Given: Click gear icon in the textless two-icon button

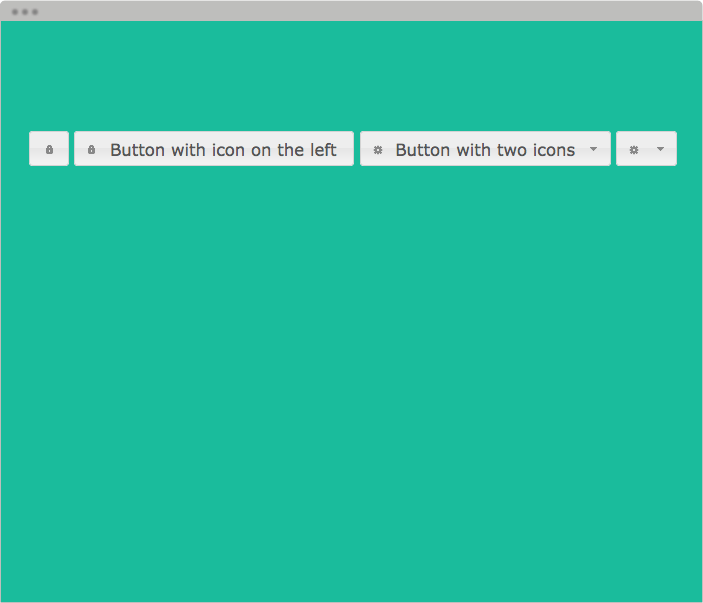Looking at the screenshot, I should [x=634, y=150].
